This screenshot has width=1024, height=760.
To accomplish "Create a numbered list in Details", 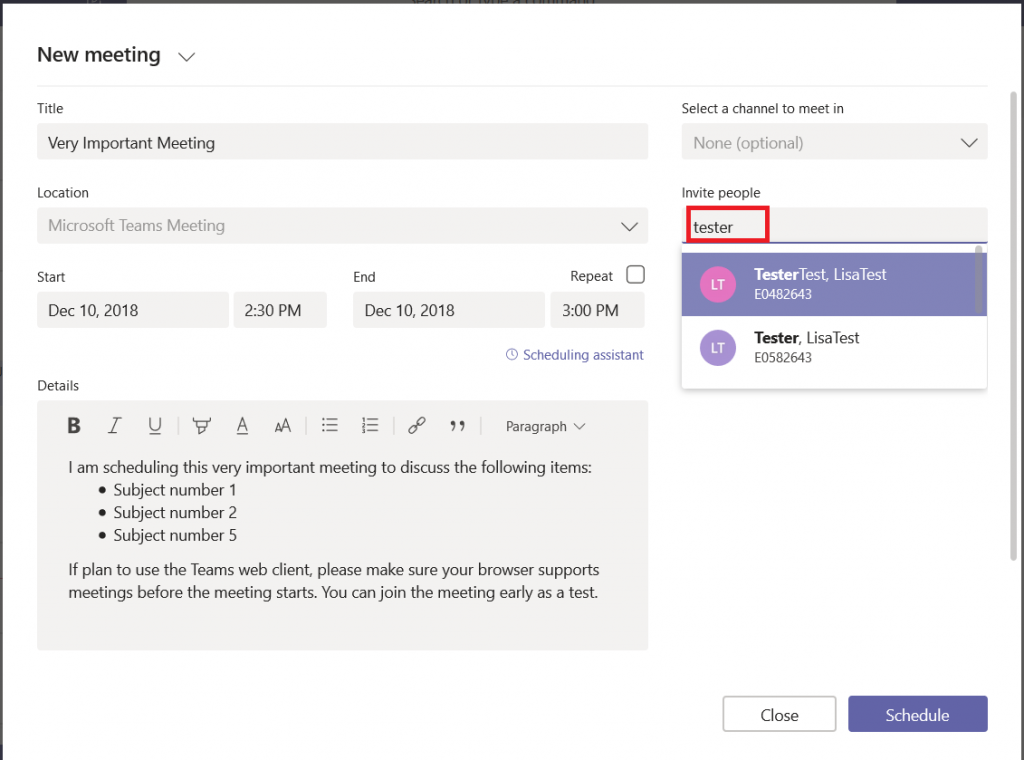I will (370, 425).
